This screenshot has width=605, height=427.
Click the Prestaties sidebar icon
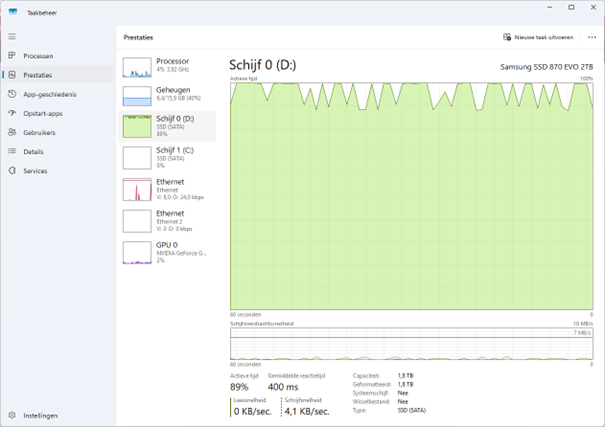tap(12, 75)
